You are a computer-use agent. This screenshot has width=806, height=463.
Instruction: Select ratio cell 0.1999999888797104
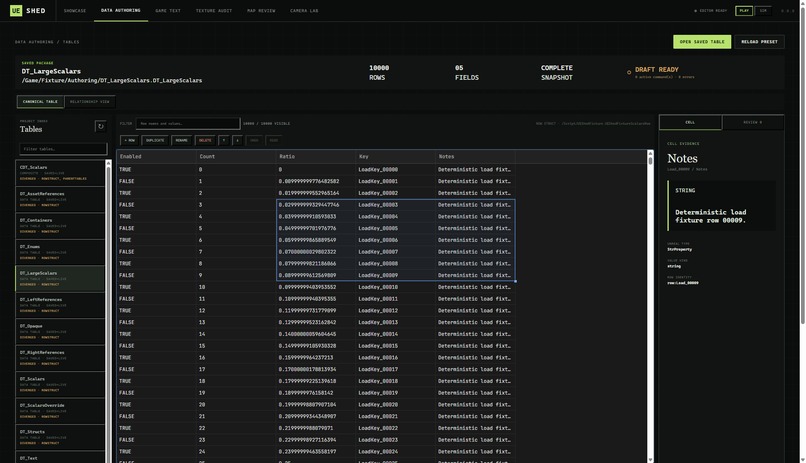316,405
